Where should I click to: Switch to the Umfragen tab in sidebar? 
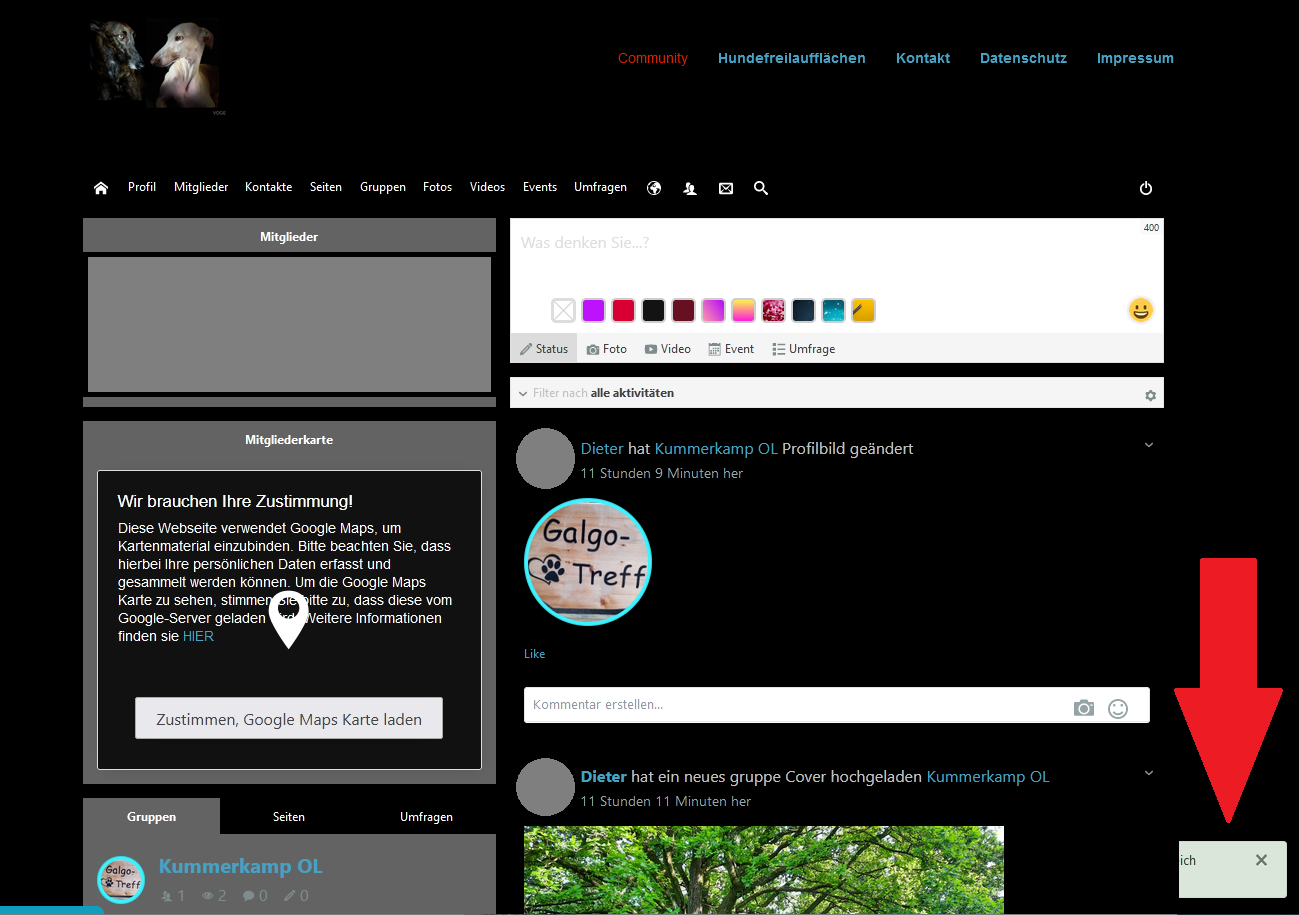[426, 817]
